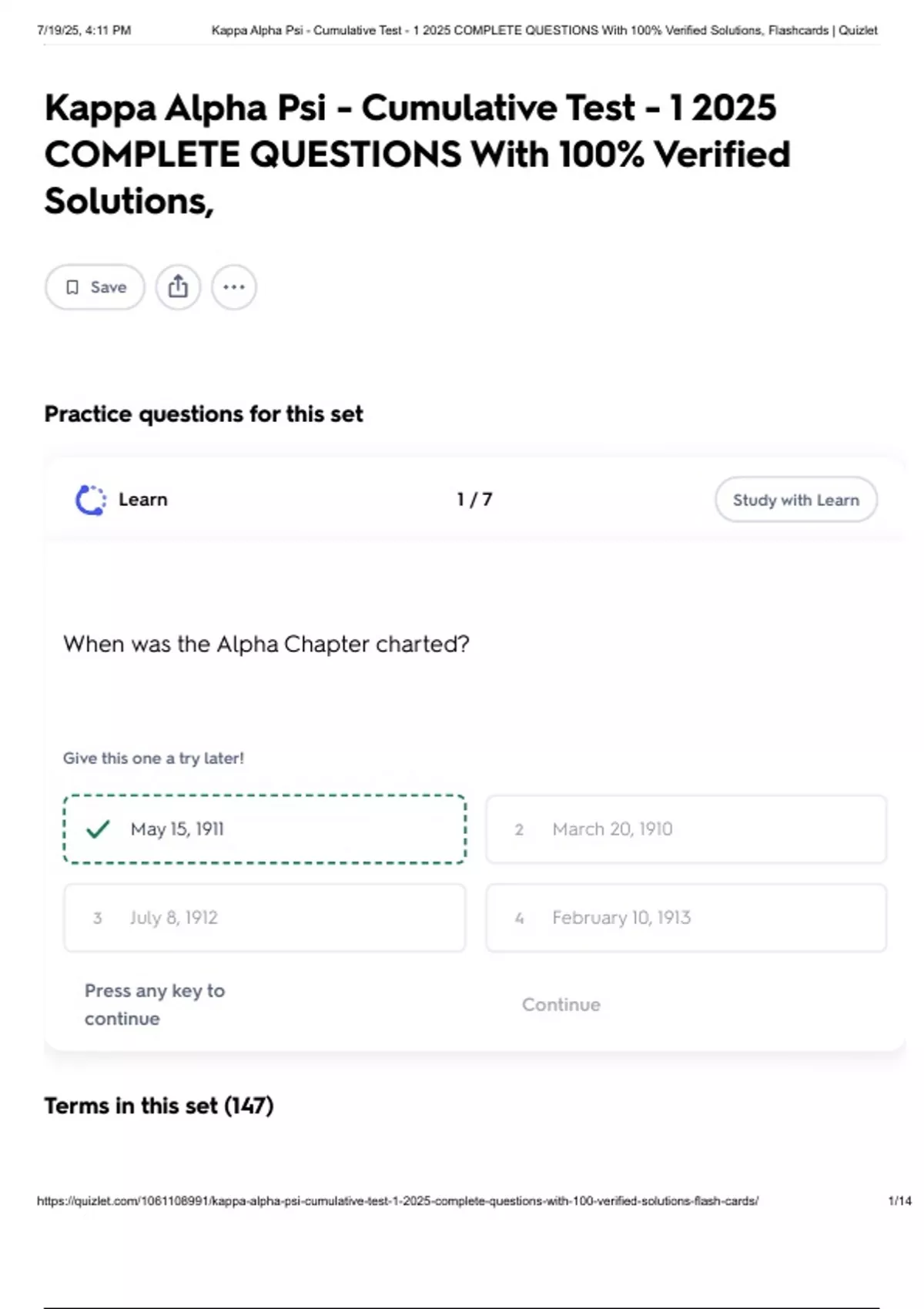Click the Continue button

(561, 1005)
